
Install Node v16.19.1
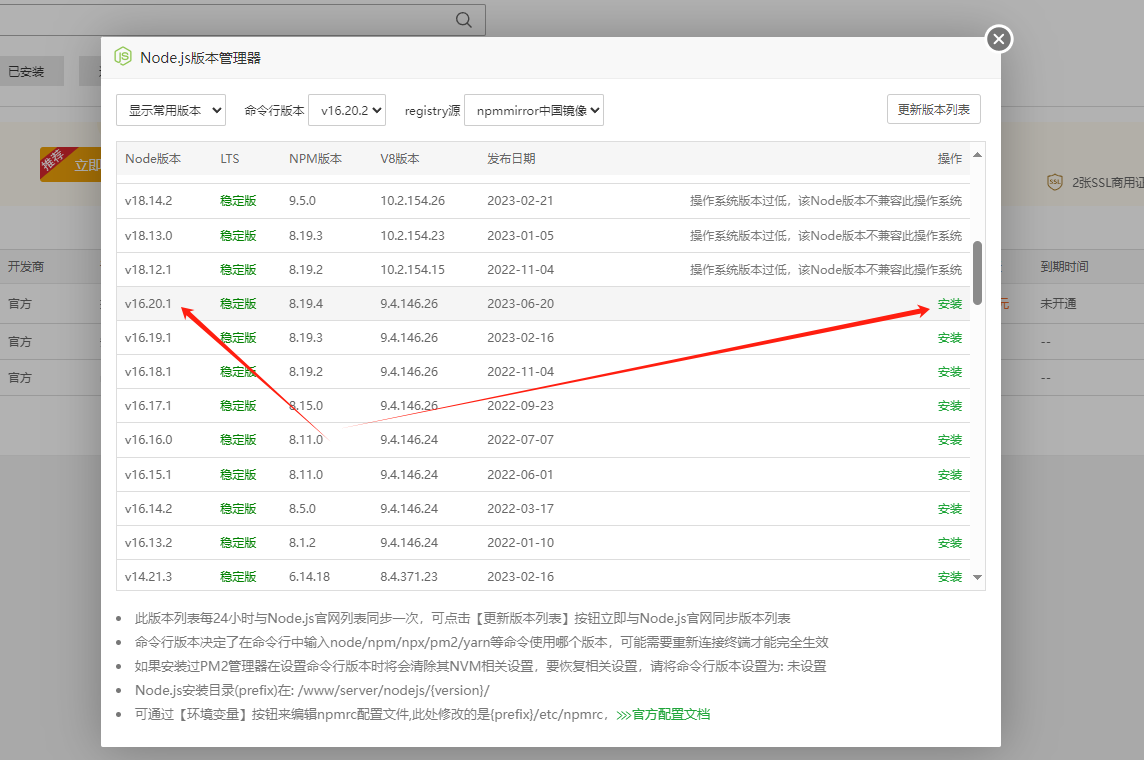[949, 338]
